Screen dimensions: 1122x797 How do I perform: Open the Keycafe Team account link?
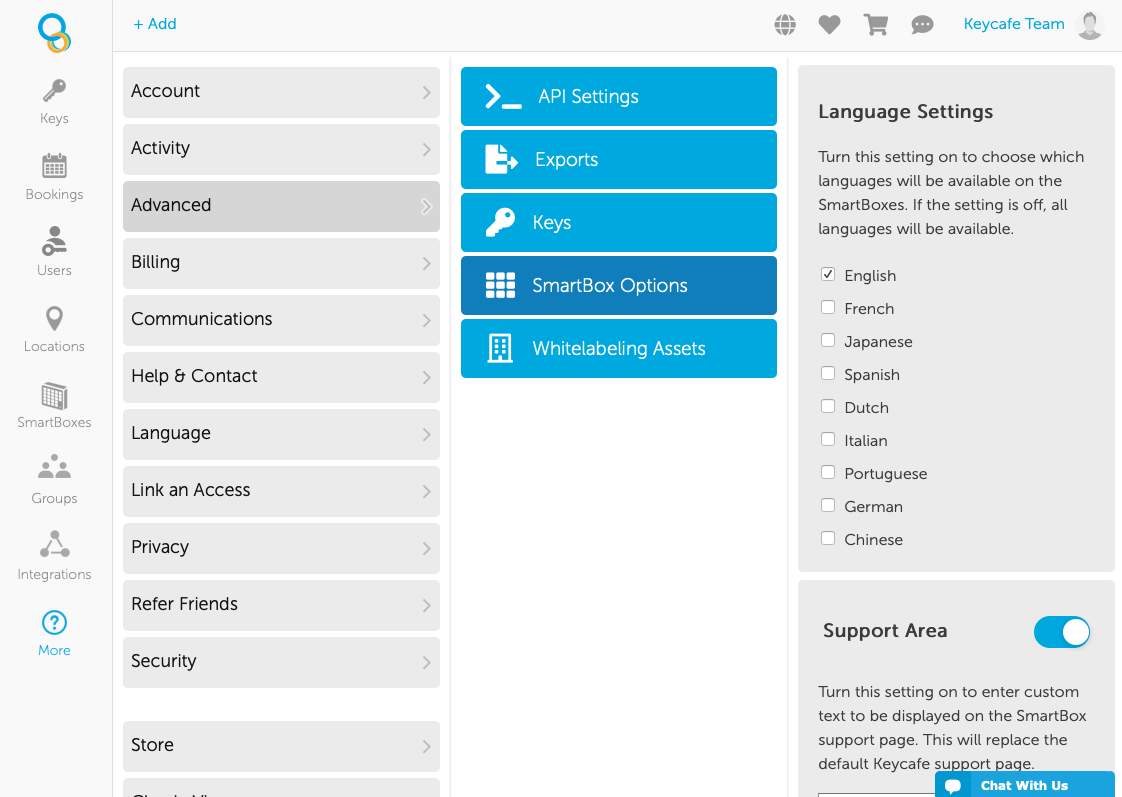[1014, 24]
